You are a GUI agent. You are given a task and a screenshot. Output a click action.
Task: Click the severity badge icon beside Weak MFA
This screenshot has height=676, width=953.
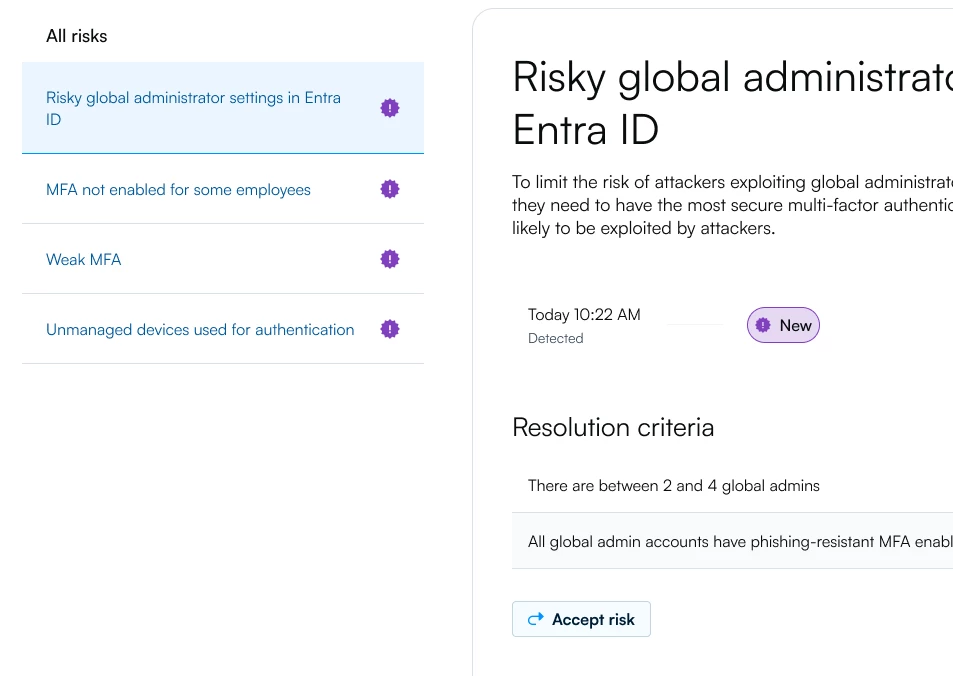click(390, 259)
